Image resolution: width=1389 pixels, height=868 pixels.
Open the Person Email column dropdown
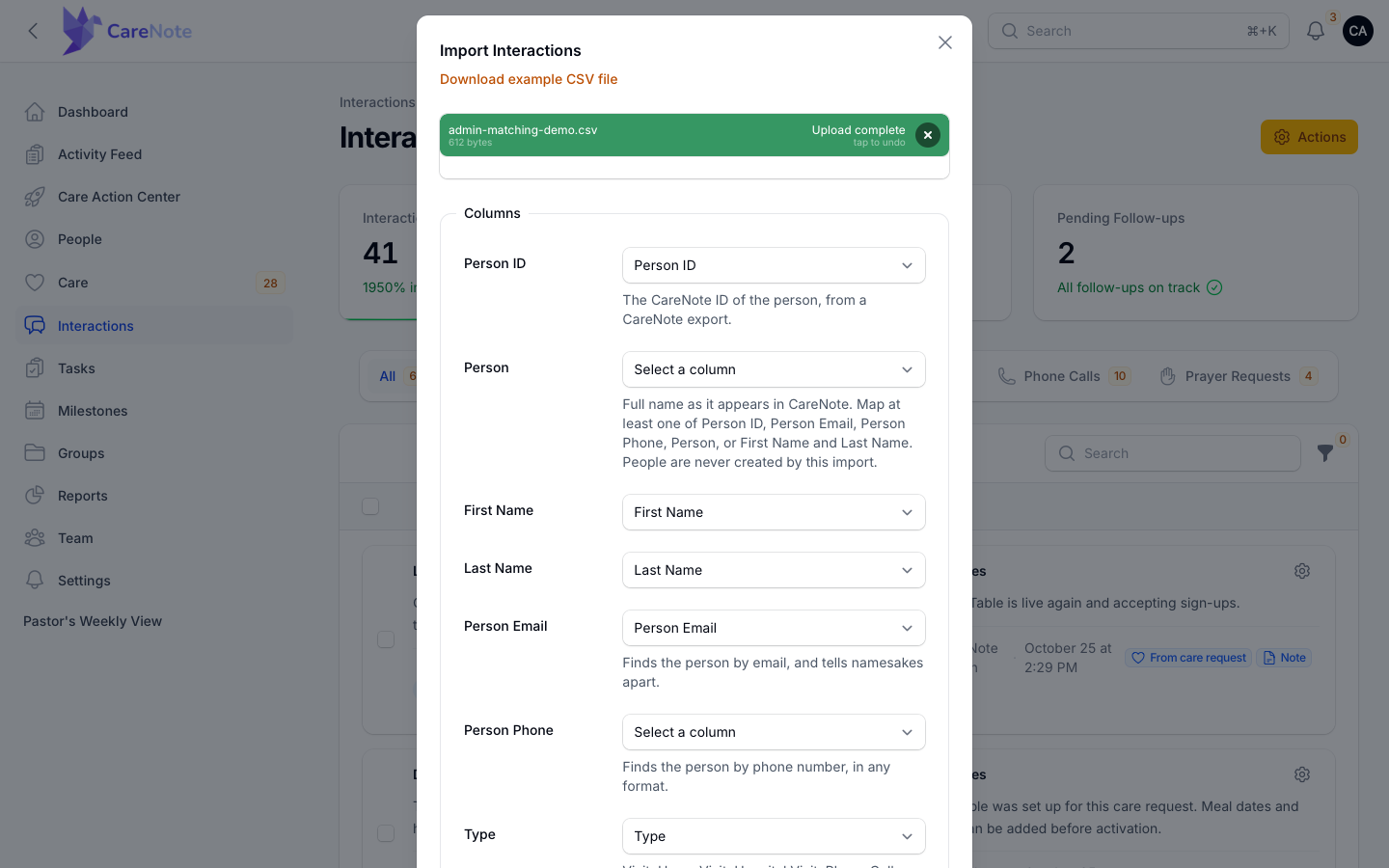[x=774, y=628]
